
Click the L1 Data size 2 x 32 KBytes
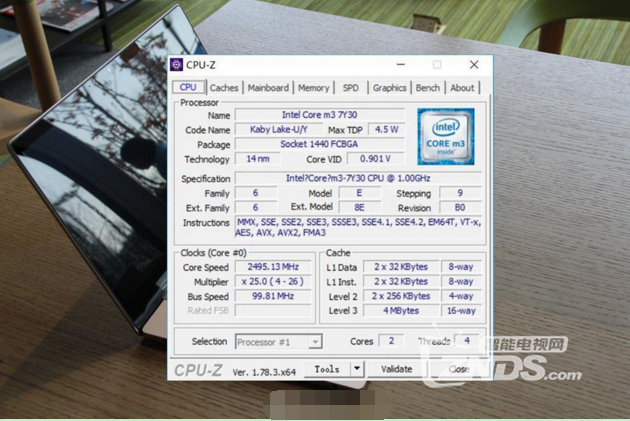tap(401, 267)
